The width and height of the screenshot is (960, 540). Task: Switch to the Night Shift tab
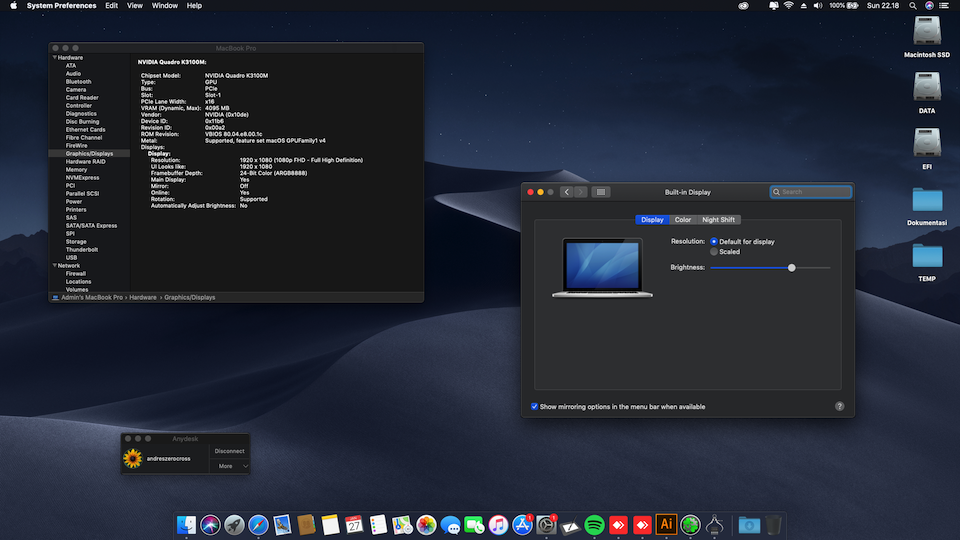(x=718, y=220)
